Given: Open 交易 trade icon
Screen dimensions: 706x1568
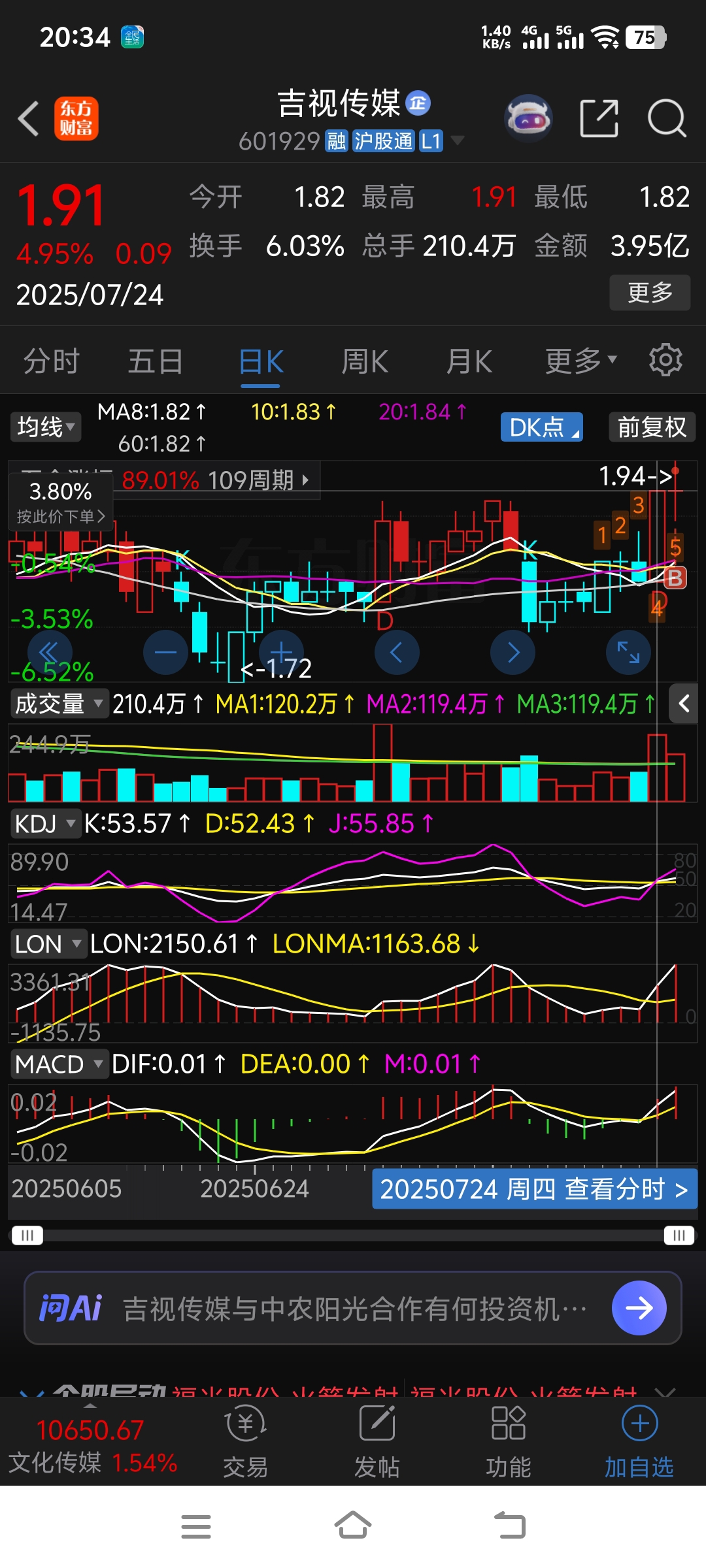Looking at the screenshot, I should [x=246, y=1443].
